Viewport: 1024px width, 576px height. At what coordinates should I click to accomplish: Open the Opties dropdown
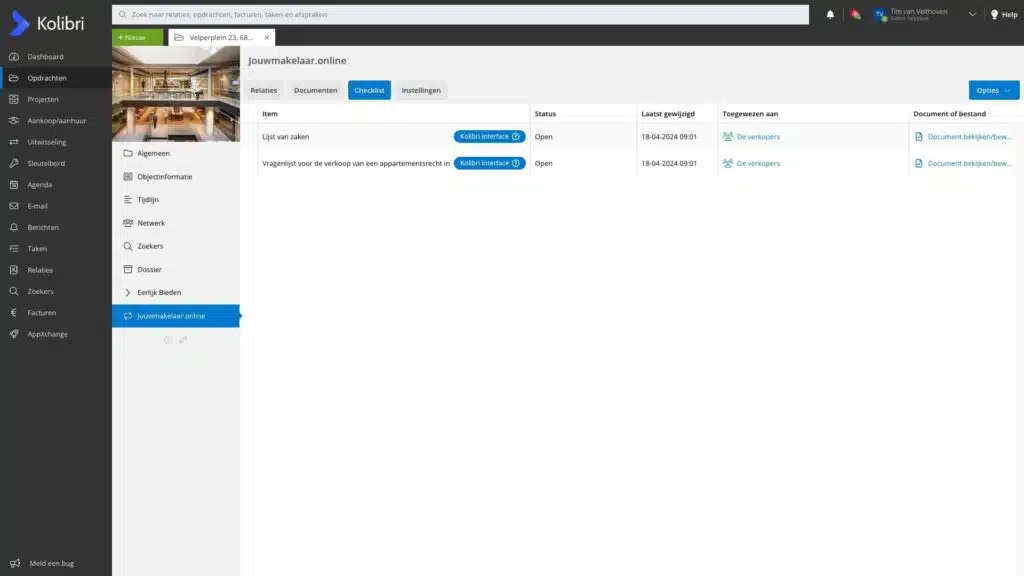[x=991, y=89]
